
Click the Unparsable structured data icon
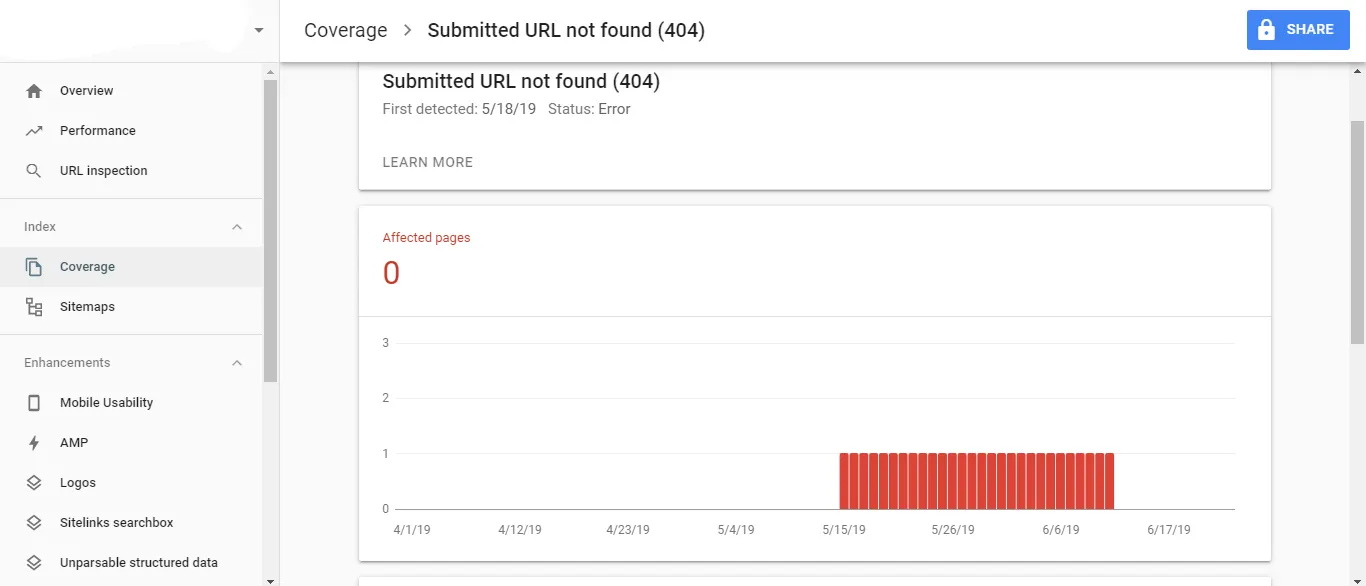pyautogui.click(x=33, y=562)
